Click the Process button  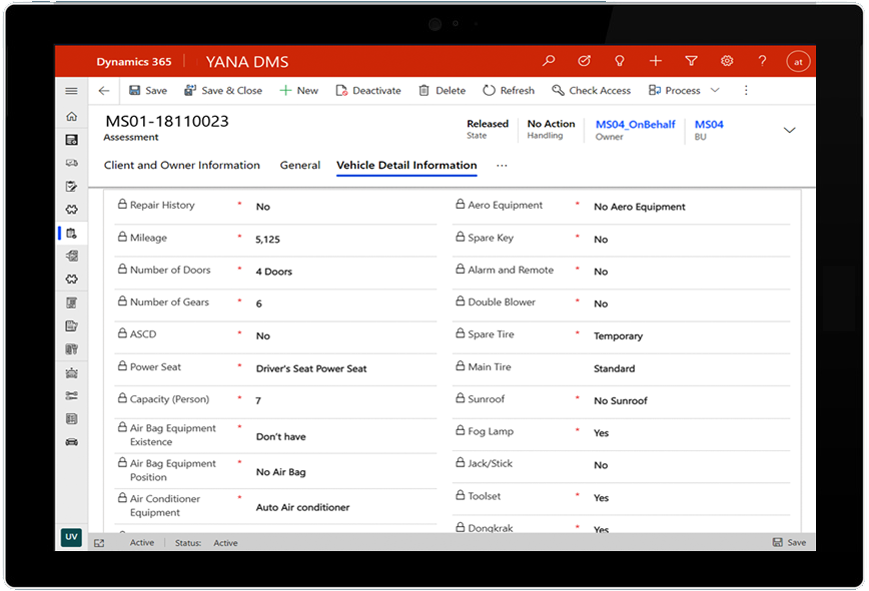pyautogui.click(x=674, y=90)
